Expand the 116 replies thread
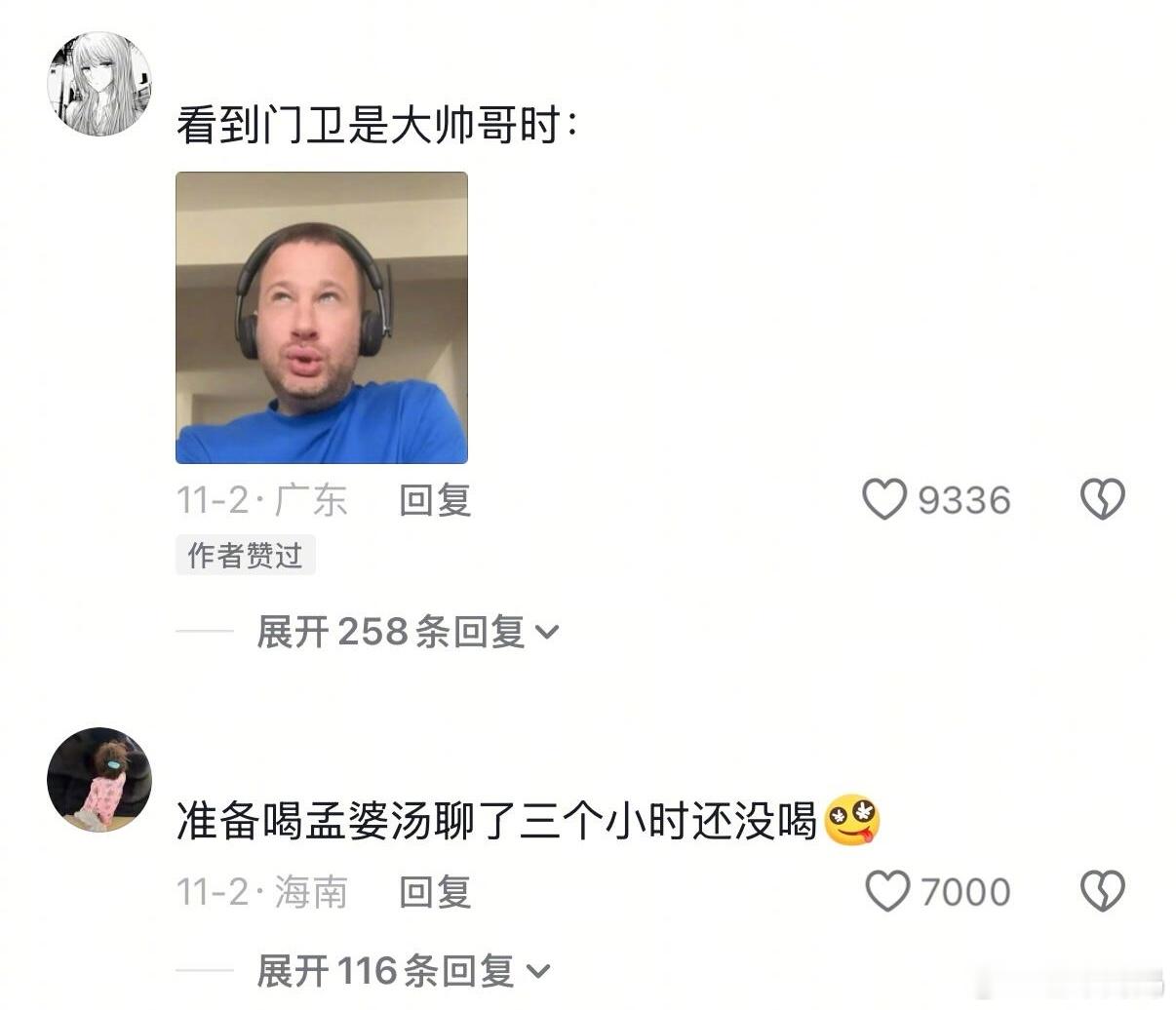1176x1010 pixels. (x=404, y=971)
